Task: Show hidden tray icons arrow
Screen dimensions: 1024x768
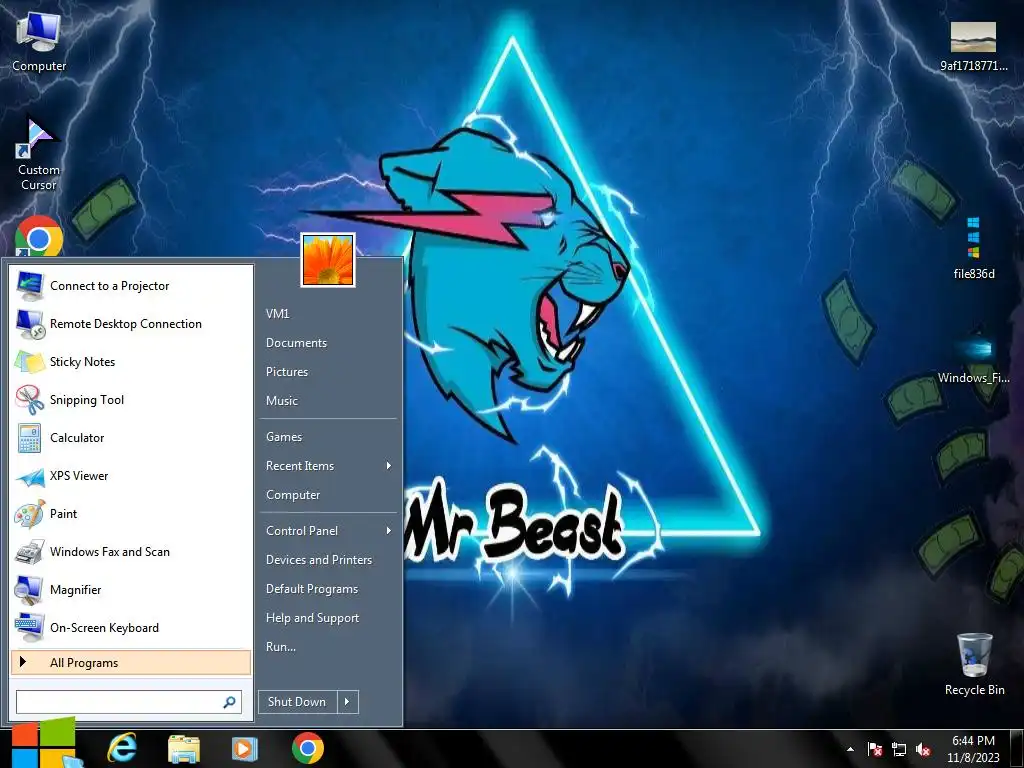Action: 850,749
